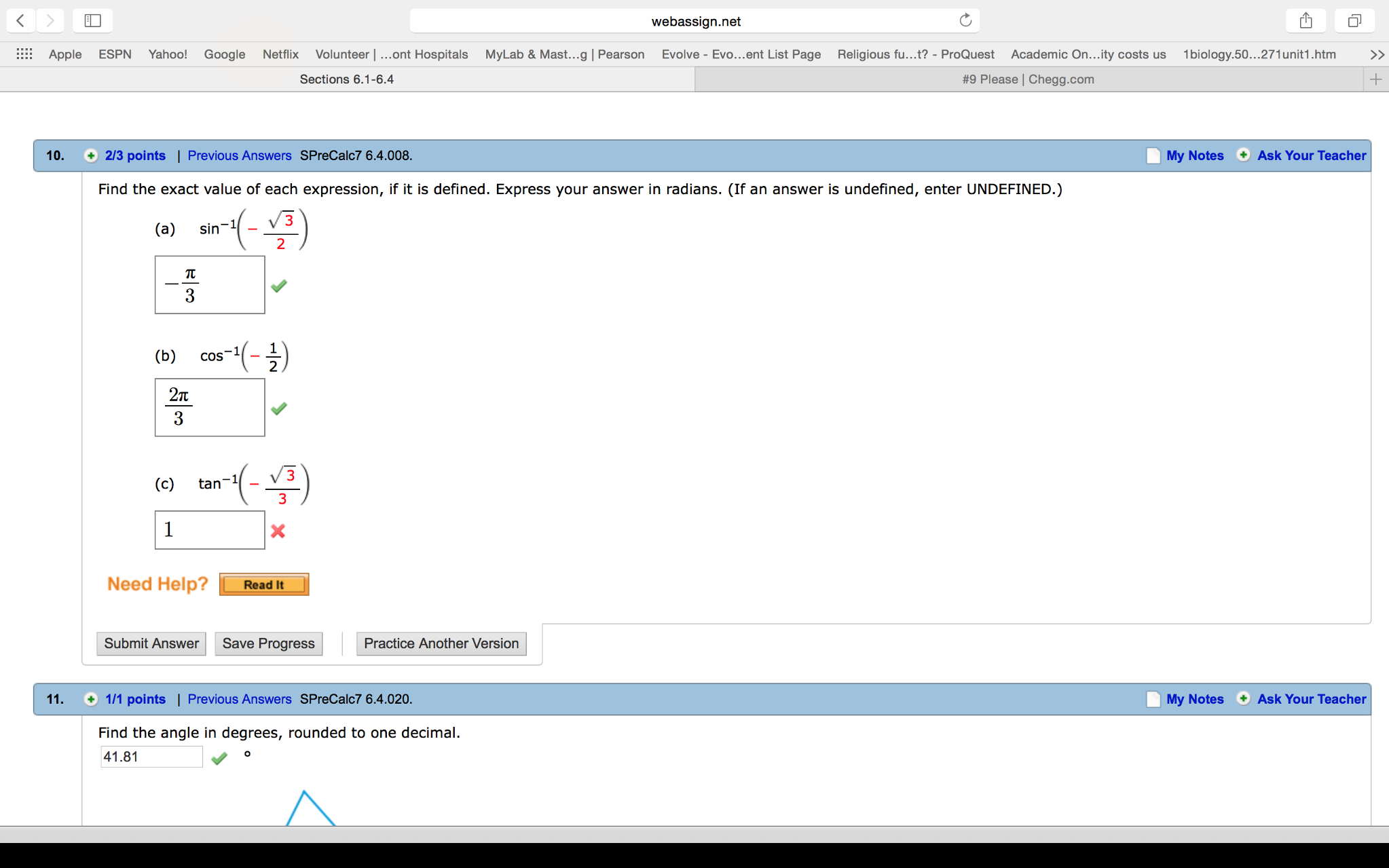Image resolution: width=1389 pixels, height=868 pixels.
Task: Switch to Sections 6.1-6.4 tab
Action: tap(347, 79)
